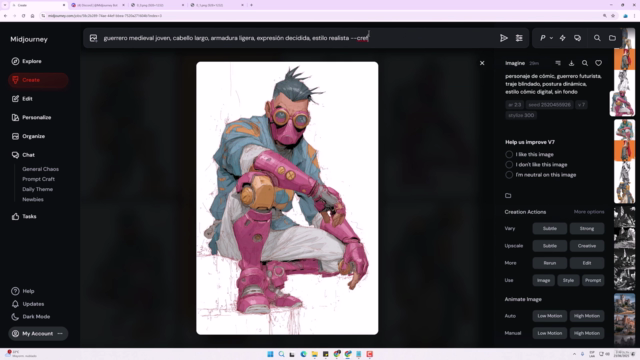Use image as Image reference
Viewport: 640px width, 360px height.
pyautogui.click(x=543, y=280)
